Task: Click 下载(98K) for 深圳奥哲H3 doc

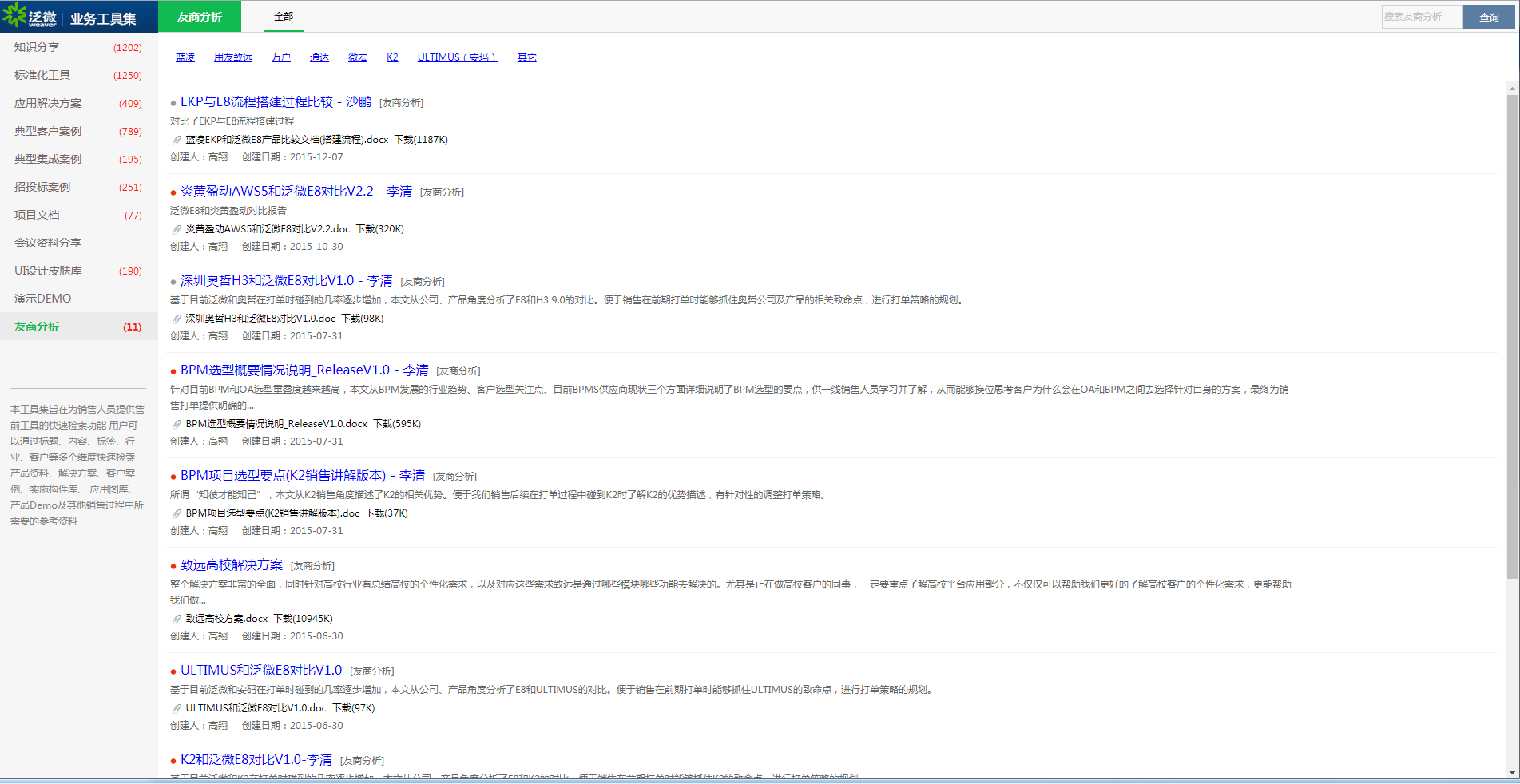Action: tap(363, 319)
